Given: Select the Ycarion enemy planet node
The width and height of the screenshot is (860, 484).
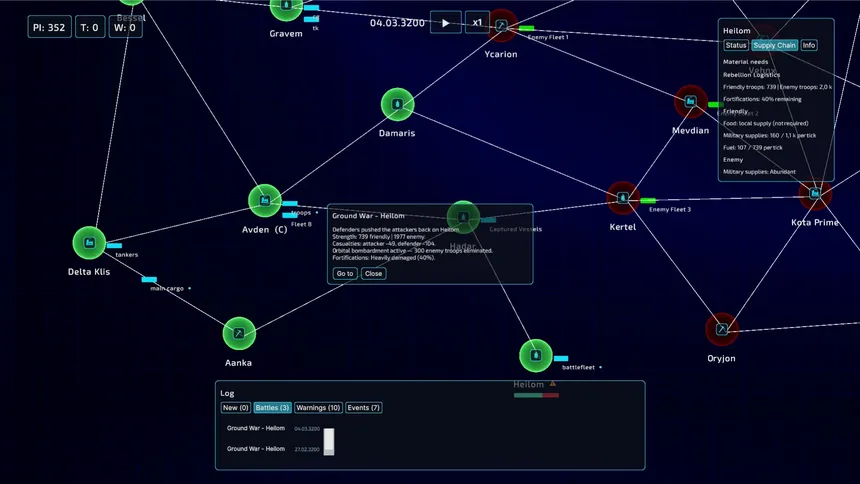Looking at the screenshot, I should [501, 25].
